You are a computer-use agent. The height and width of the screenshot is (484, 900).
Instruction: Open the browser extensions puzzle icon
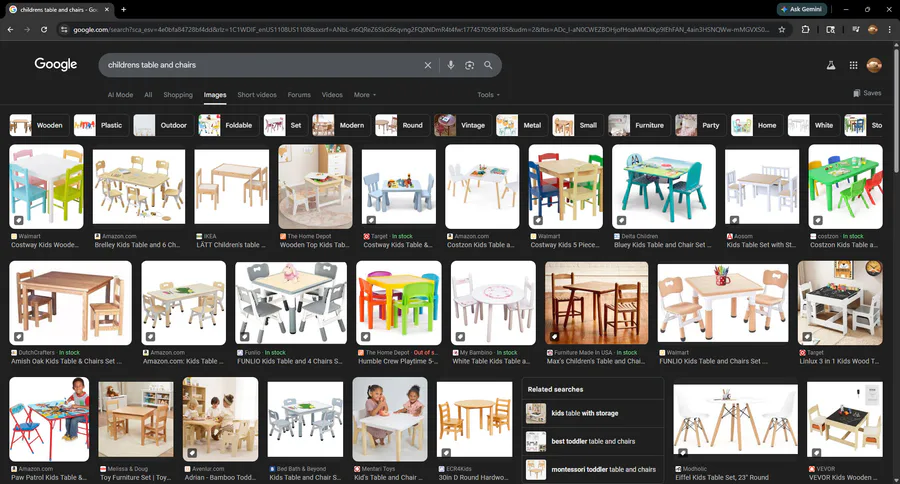tap(805, 29)
